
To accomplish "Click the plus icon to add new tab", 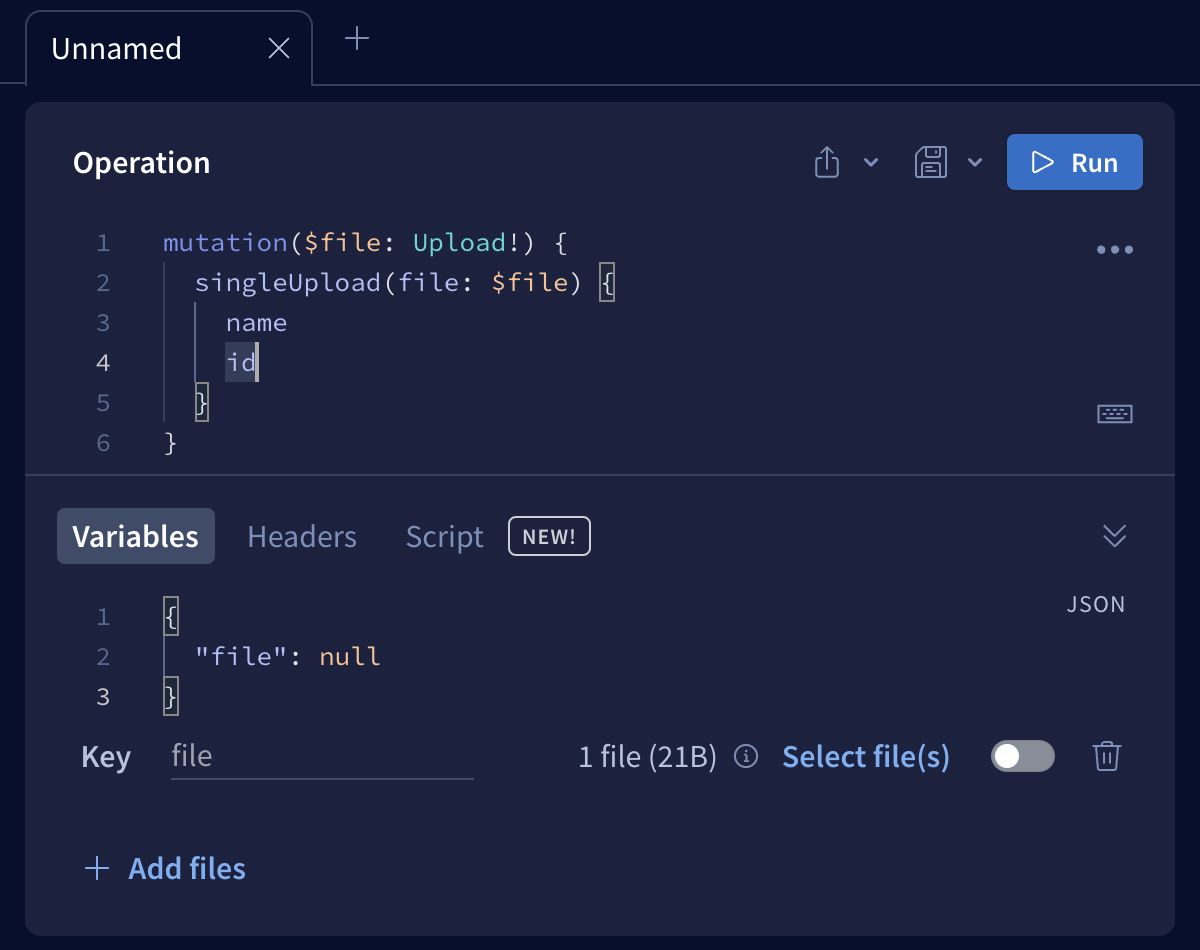I will (x=357, y=39).
